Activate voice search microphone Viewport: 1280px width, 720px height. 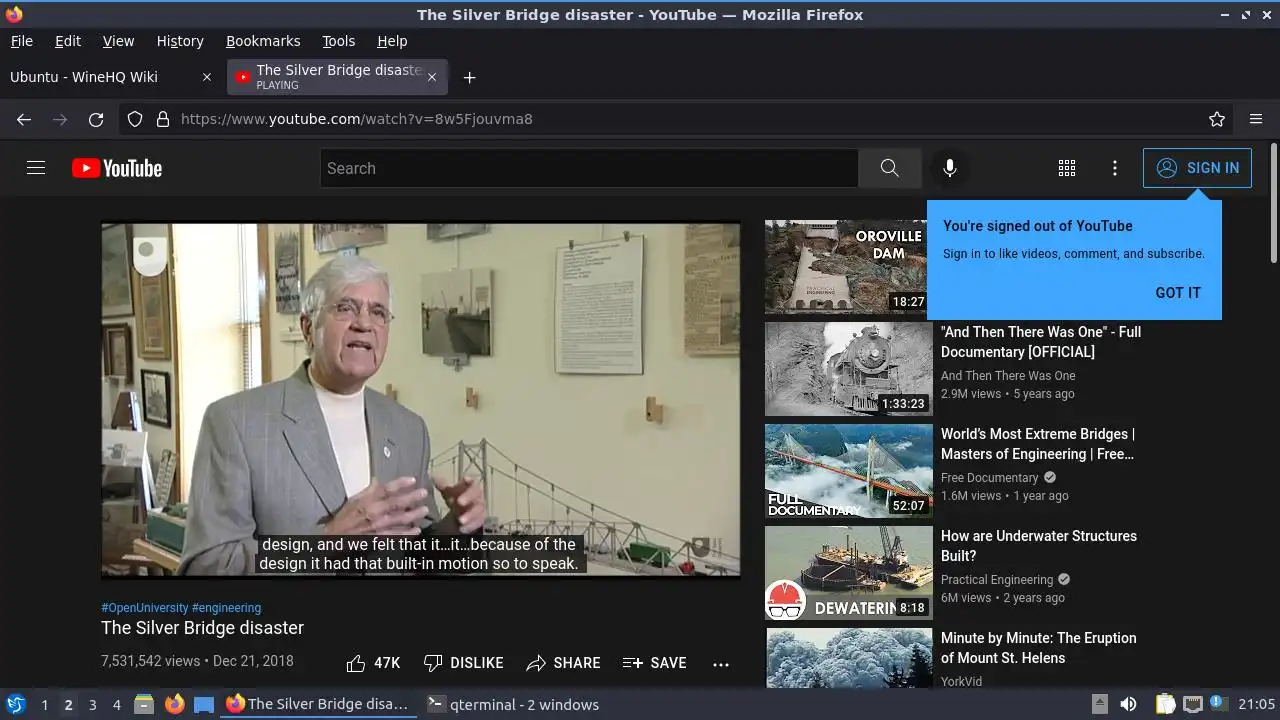click(950, 168)
